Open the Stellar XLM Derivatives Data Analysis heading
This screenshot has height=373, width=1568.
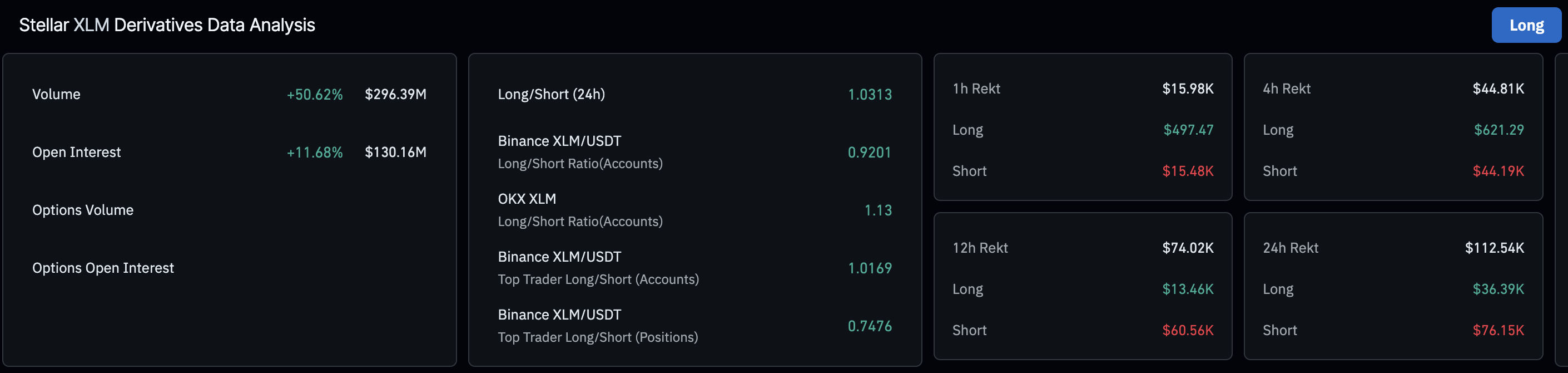tap(167, 25)
